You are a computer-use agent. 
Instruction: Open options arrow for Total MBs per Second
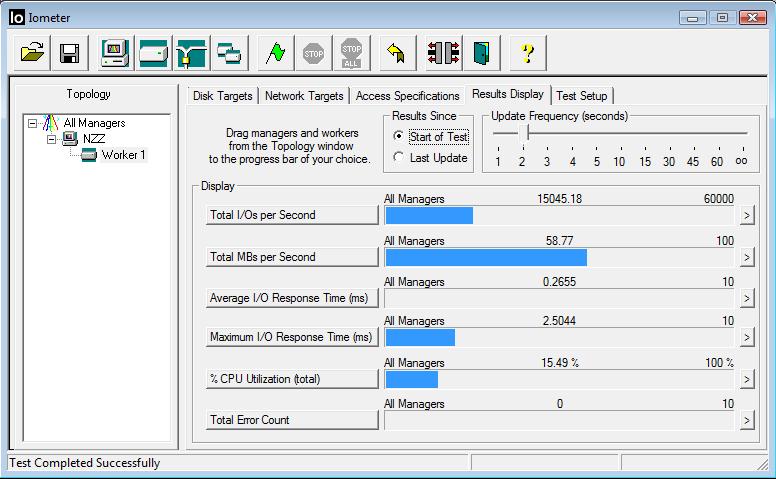tap(747, 257)
